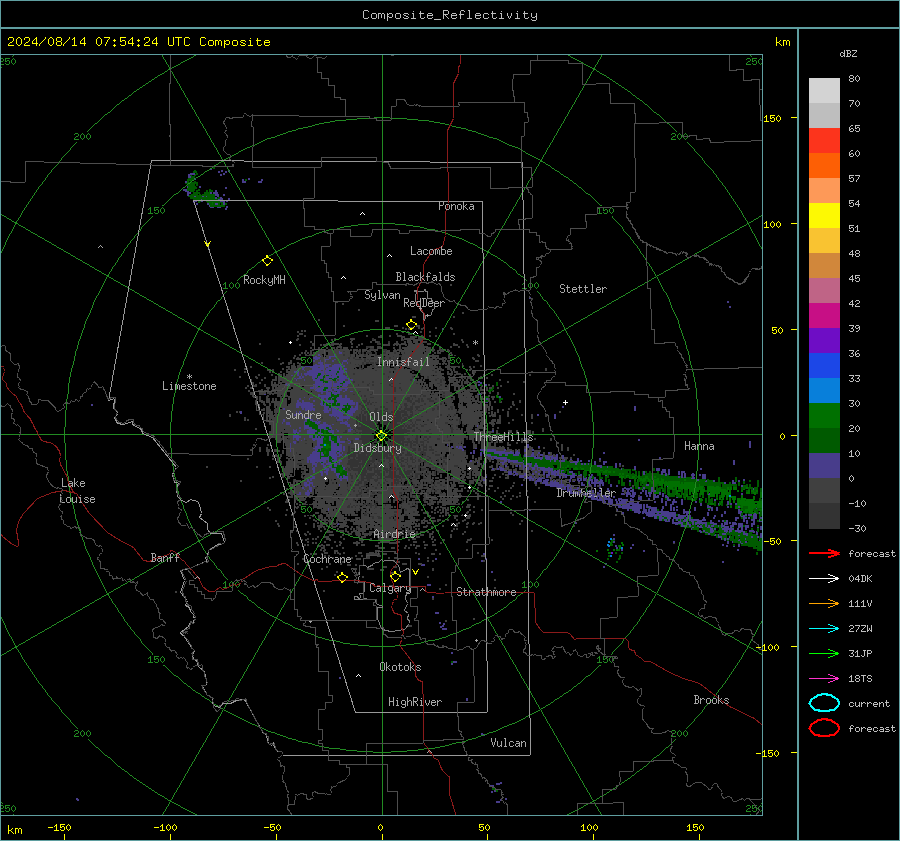Click the Strathmore label

(x=486, y=592)
